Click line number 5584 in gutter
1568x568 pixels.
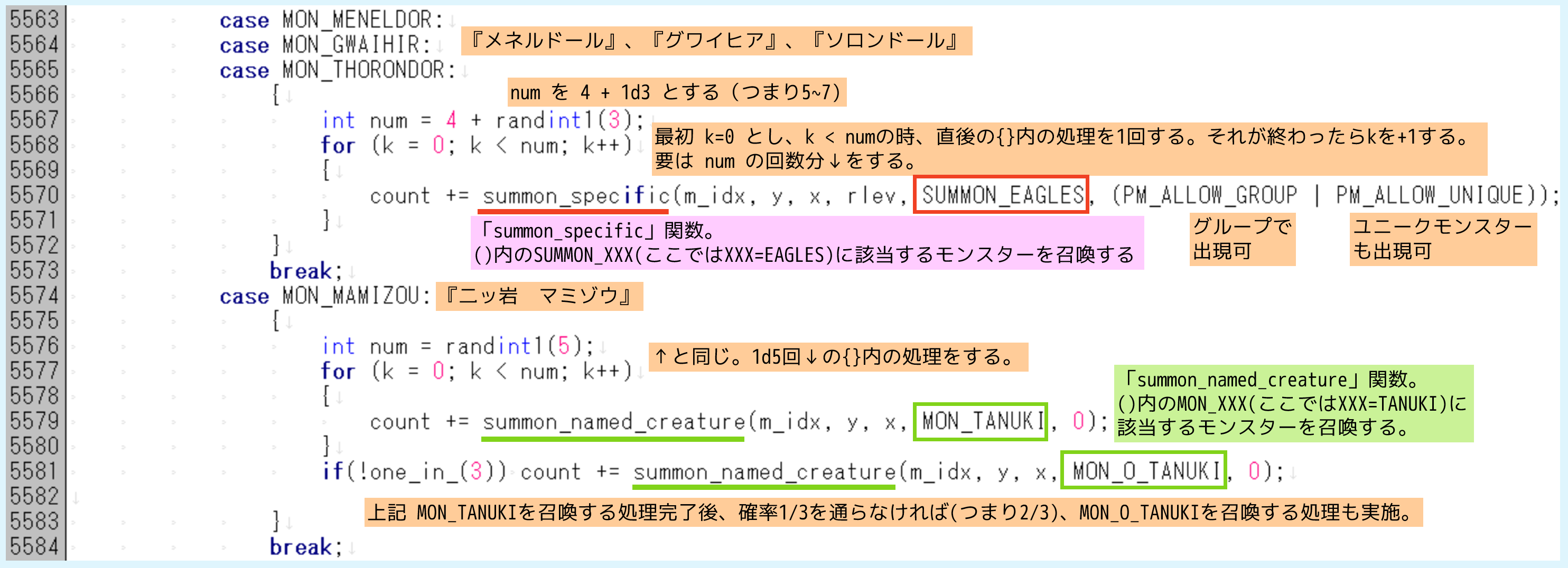(34, 547)
